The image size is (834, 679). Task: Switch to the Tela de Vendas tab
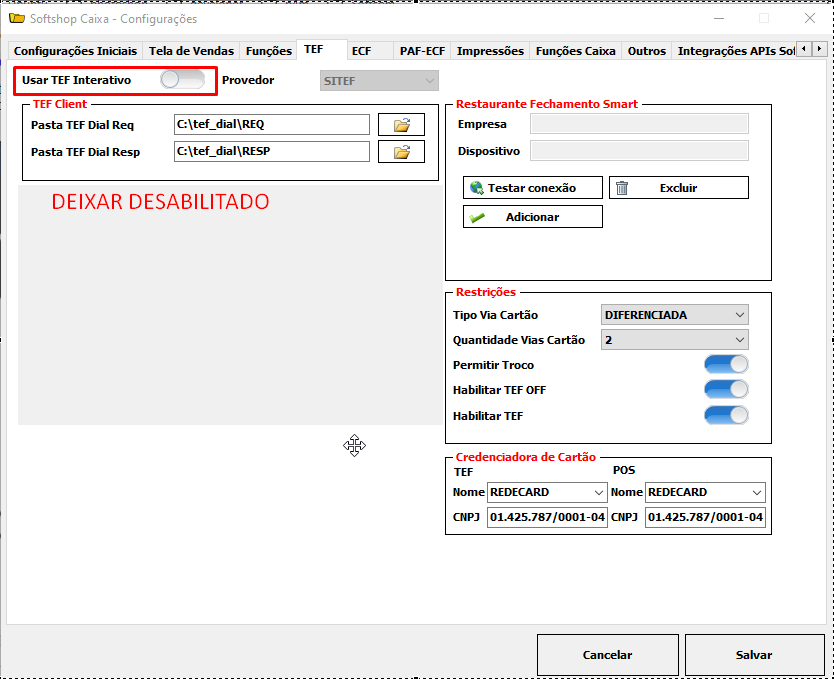(191, 51)
